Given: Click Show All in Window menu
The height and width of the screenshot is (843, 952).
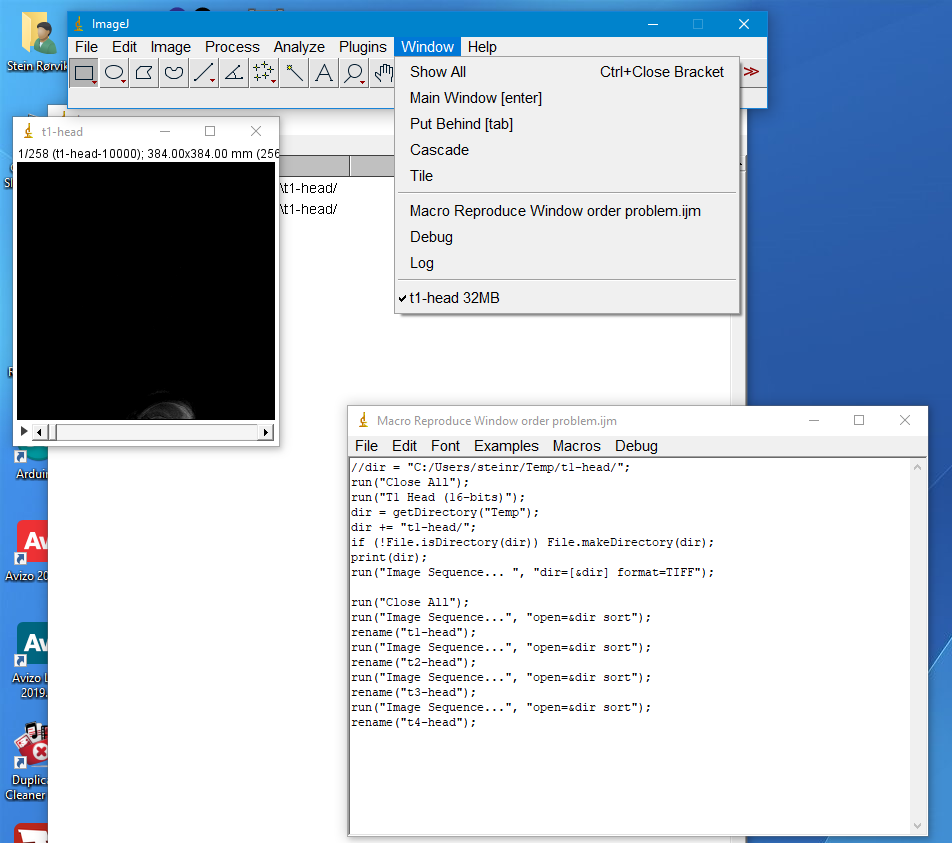Looking at the screenshot, I should [438, 72].
